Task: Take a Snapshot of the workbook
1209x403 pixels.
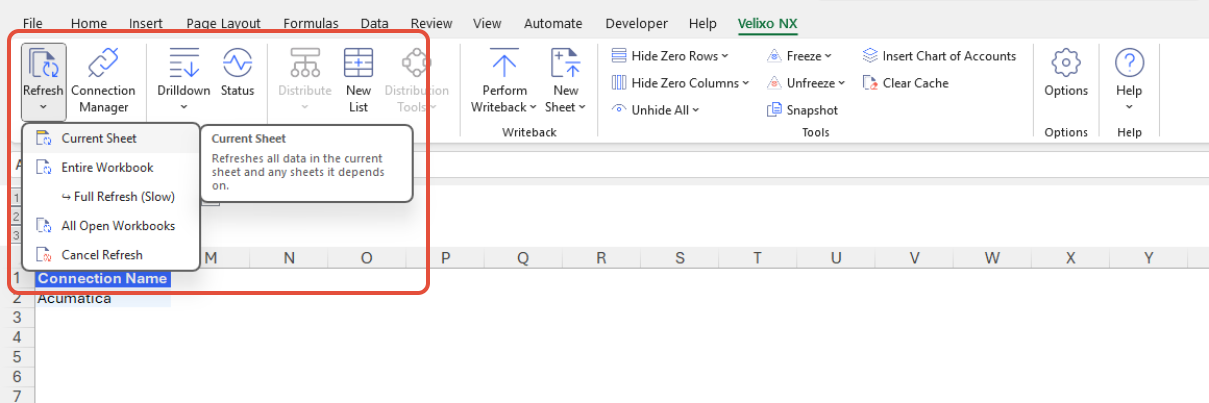Action: (x=802, y=110)
